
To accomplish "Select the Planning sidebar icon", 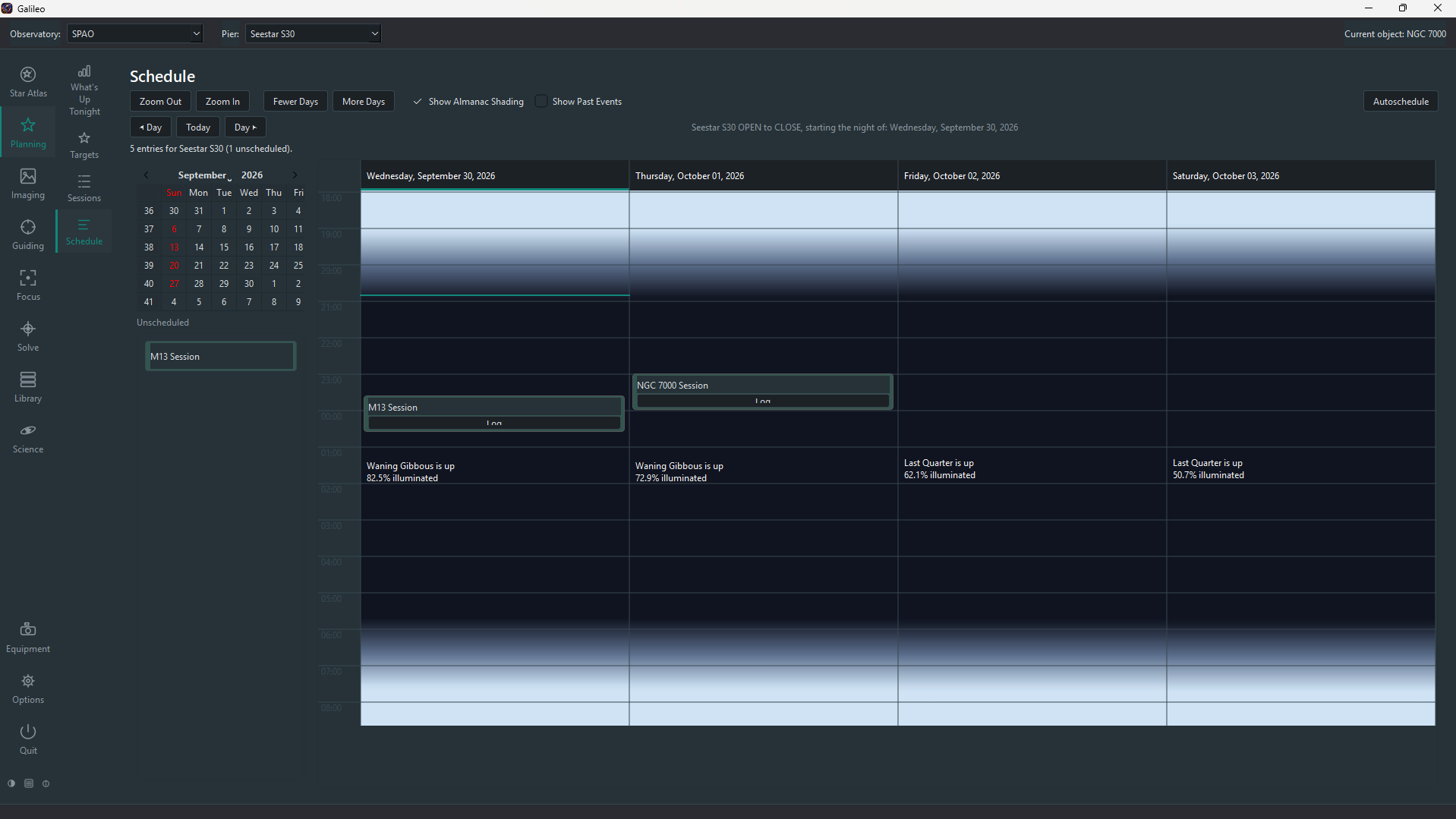I will click(28, 133).
